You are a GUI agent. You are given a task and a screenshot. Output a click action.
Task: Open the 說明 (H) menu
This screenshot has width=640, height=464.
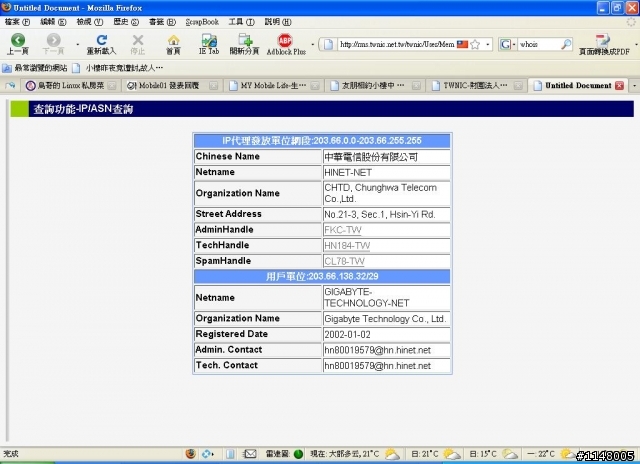(x=278, y=22)
